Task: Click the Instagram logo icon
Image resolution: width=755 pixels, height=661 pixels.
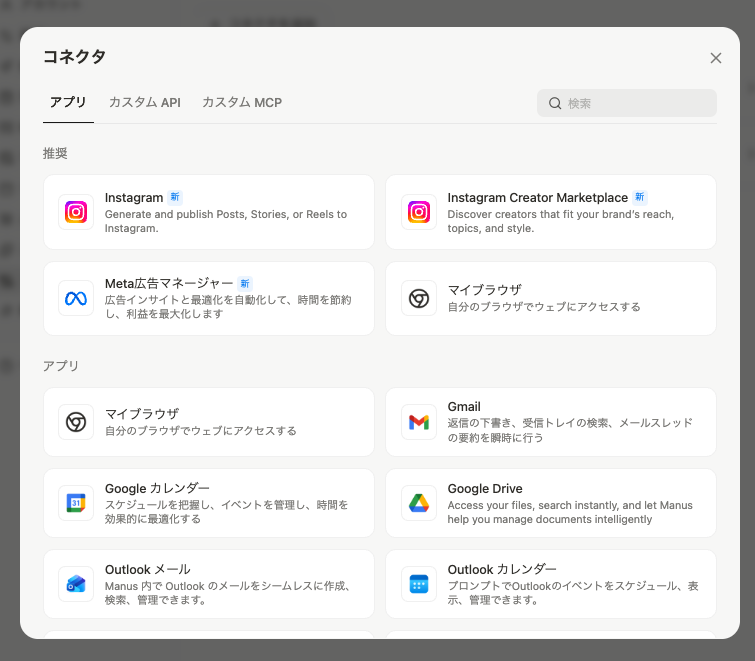Action: [76, 212]
